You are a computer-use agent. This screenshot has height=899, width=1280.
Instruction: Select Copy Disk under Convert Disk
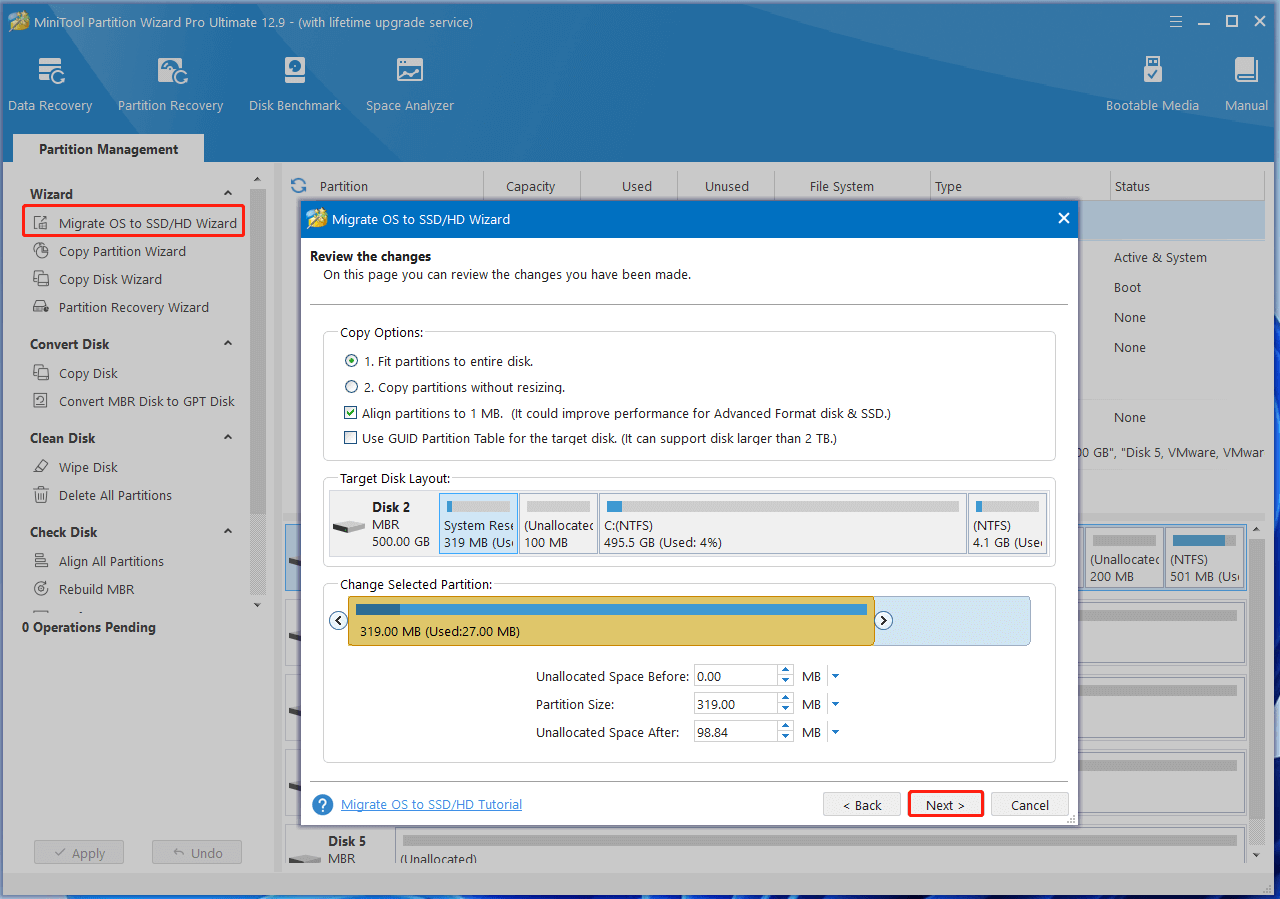[88, 373]
